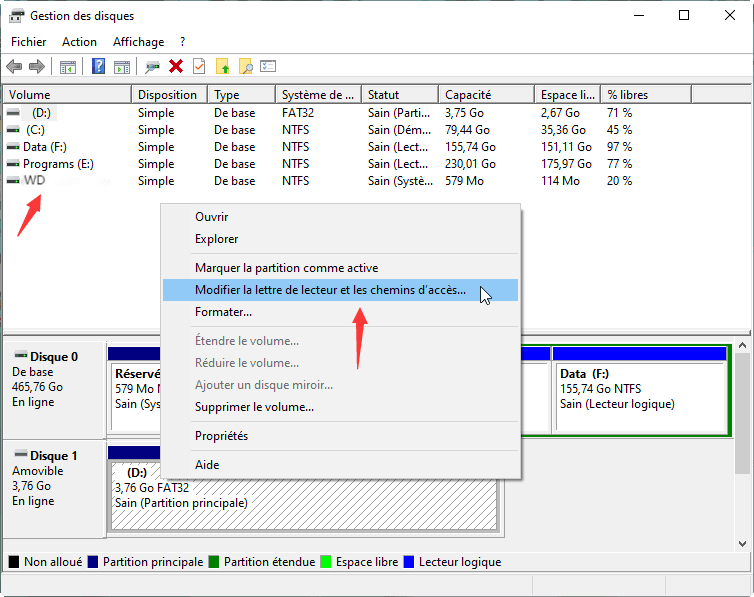Choose Modifier la lettre de lecteur option

click(x=330, y=290)
